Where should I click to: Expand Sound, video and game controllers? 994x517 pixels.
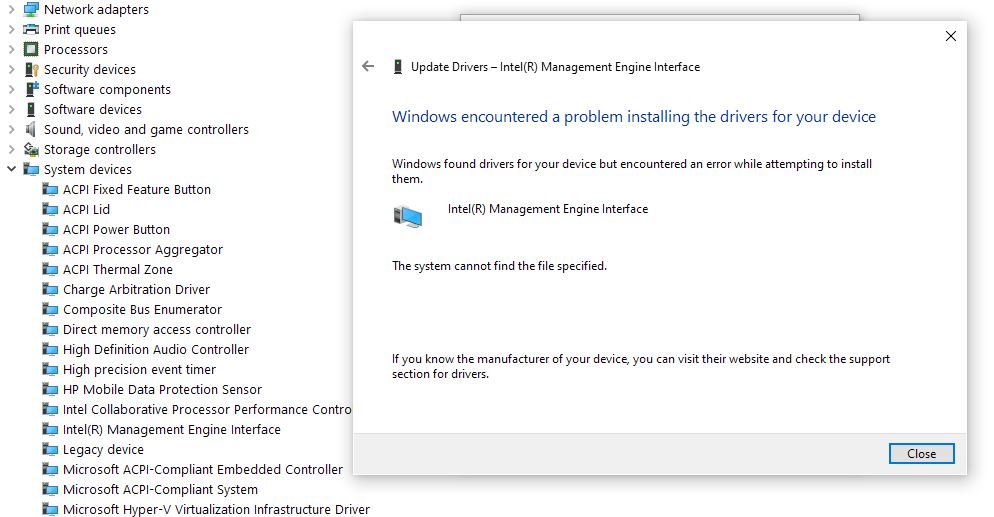click(x=11, y=129)
